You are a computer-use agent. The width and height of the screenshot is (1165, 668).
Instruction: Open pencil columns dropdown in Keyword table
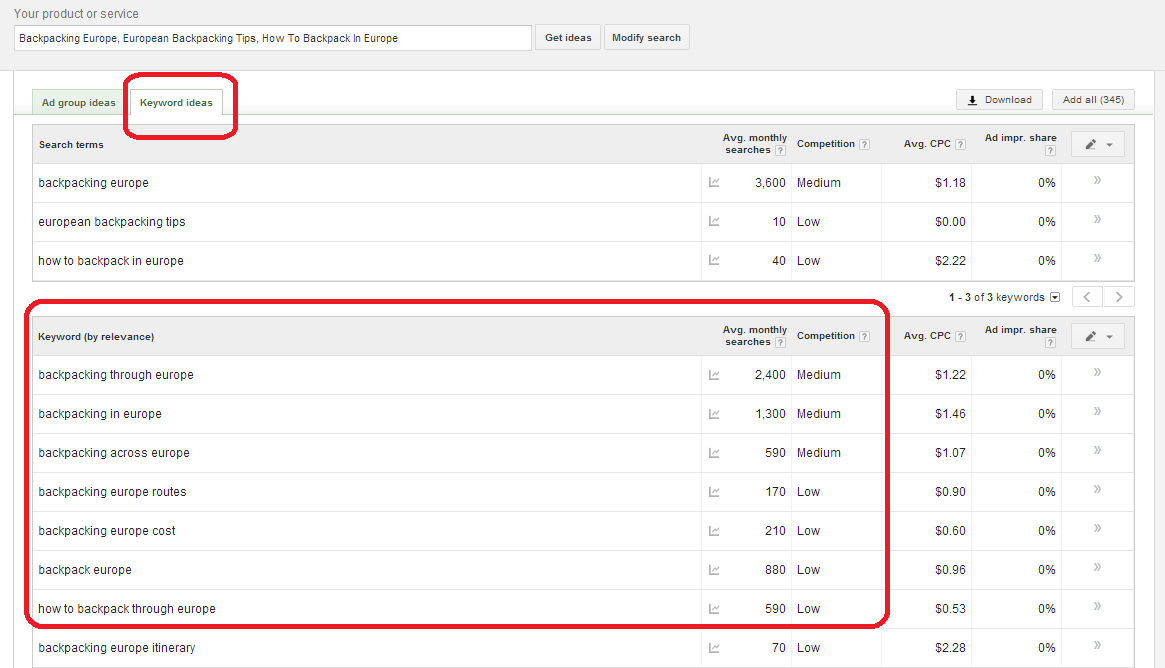coord(1097,336)
